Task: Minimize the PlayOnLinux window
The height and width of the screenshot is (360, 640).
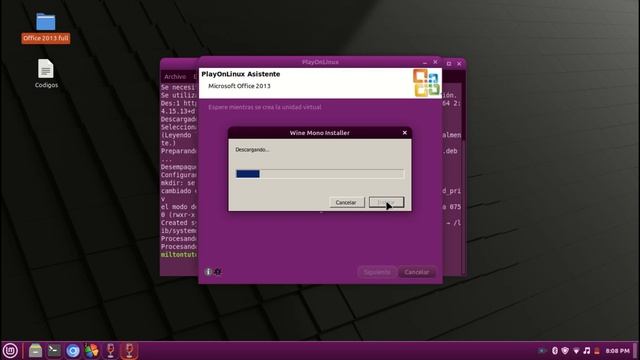Action: tap(425, 62)
